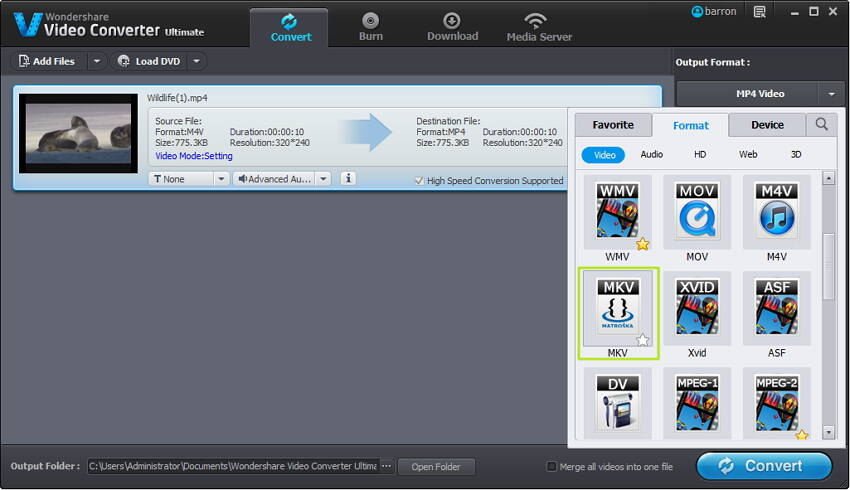Switch to the Device tab

coord(767,125)
